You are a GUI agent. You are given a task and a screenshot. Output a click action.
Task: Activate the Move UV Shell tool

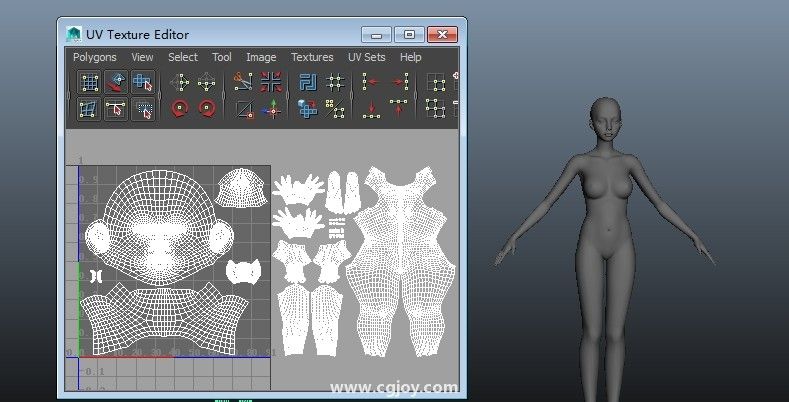(x=116, y=82)
